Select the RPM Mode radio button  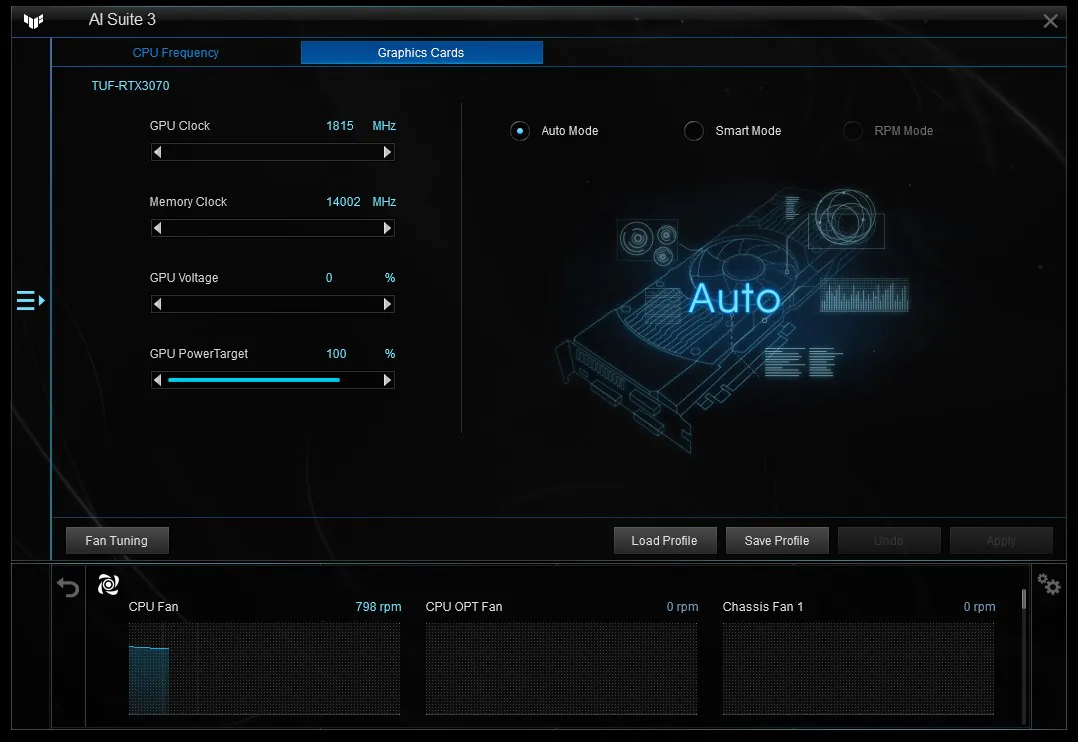tap(852, 131)
